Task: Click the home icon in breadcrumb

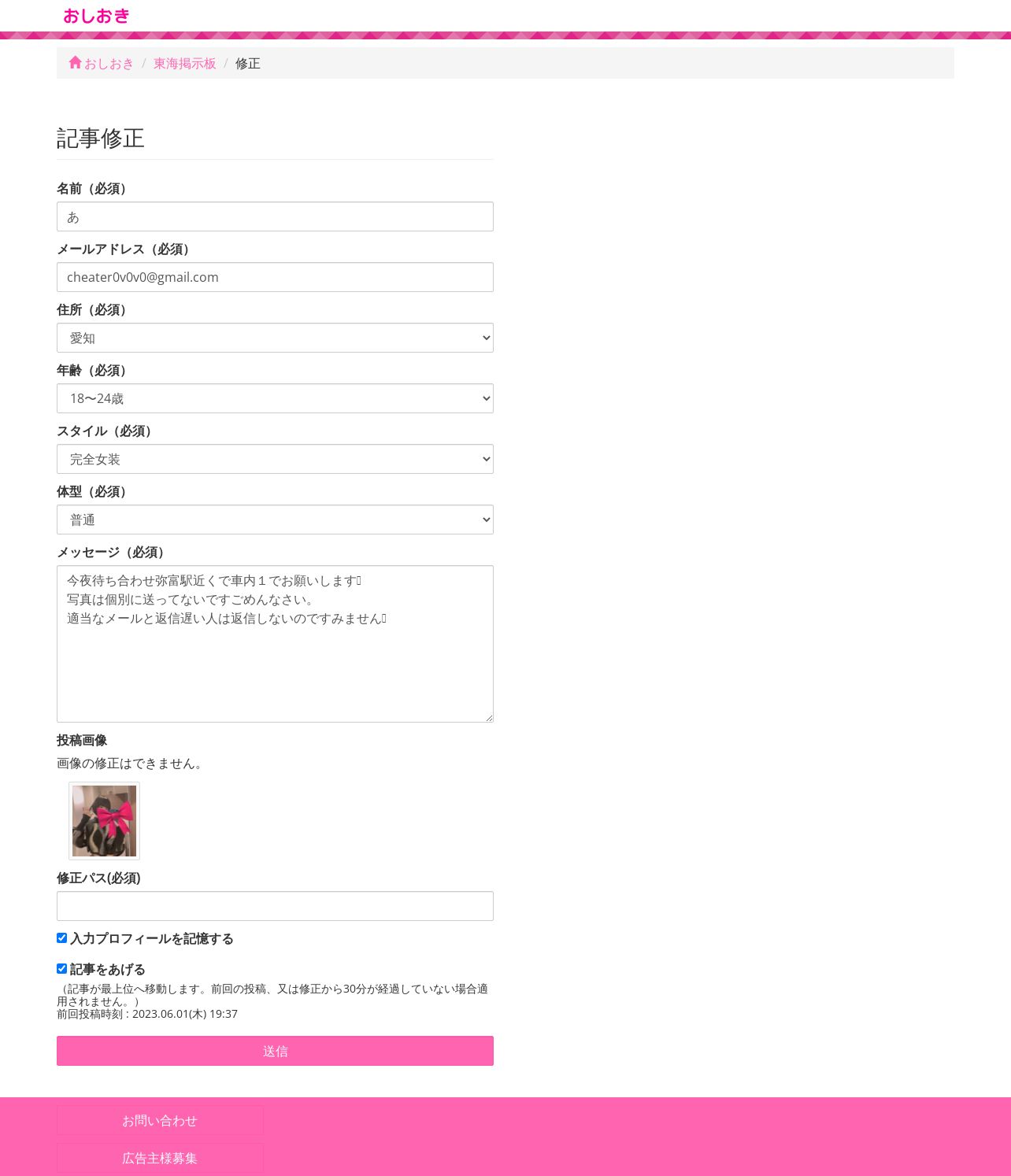Action: click(x=76, y=62)
